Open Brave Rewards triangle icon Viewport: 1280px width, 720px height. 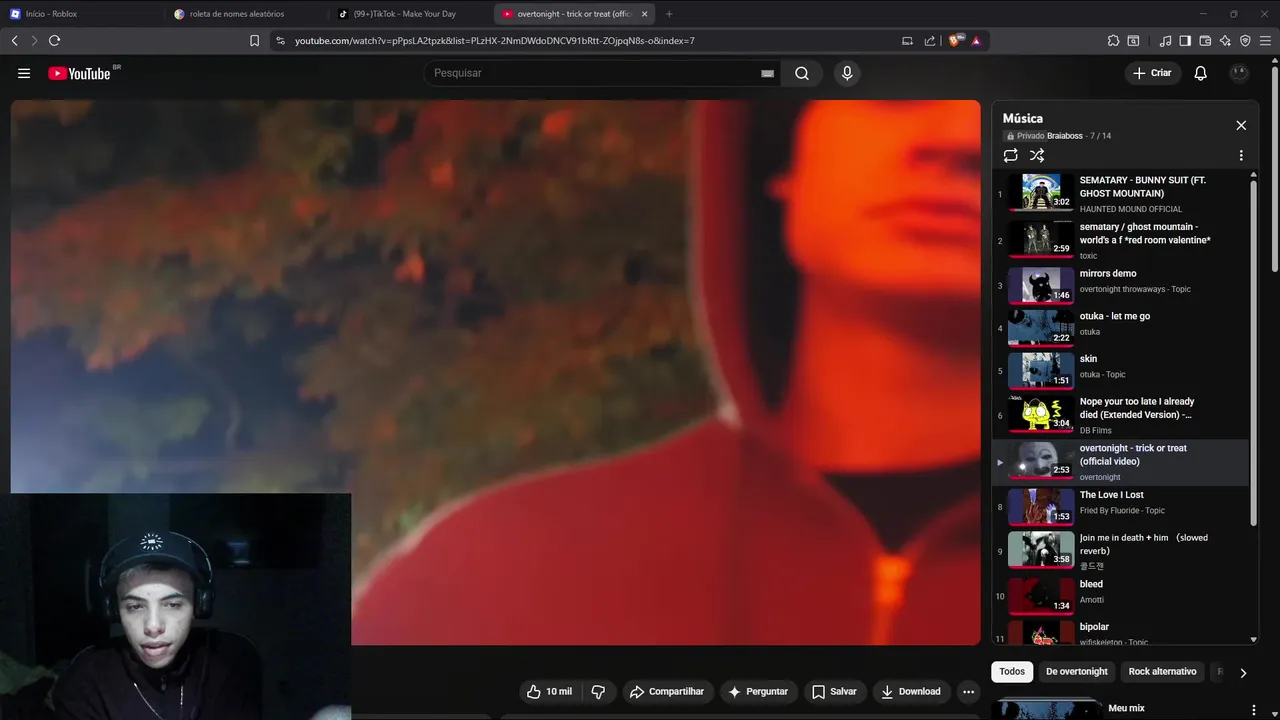click(x=976, y=41)
